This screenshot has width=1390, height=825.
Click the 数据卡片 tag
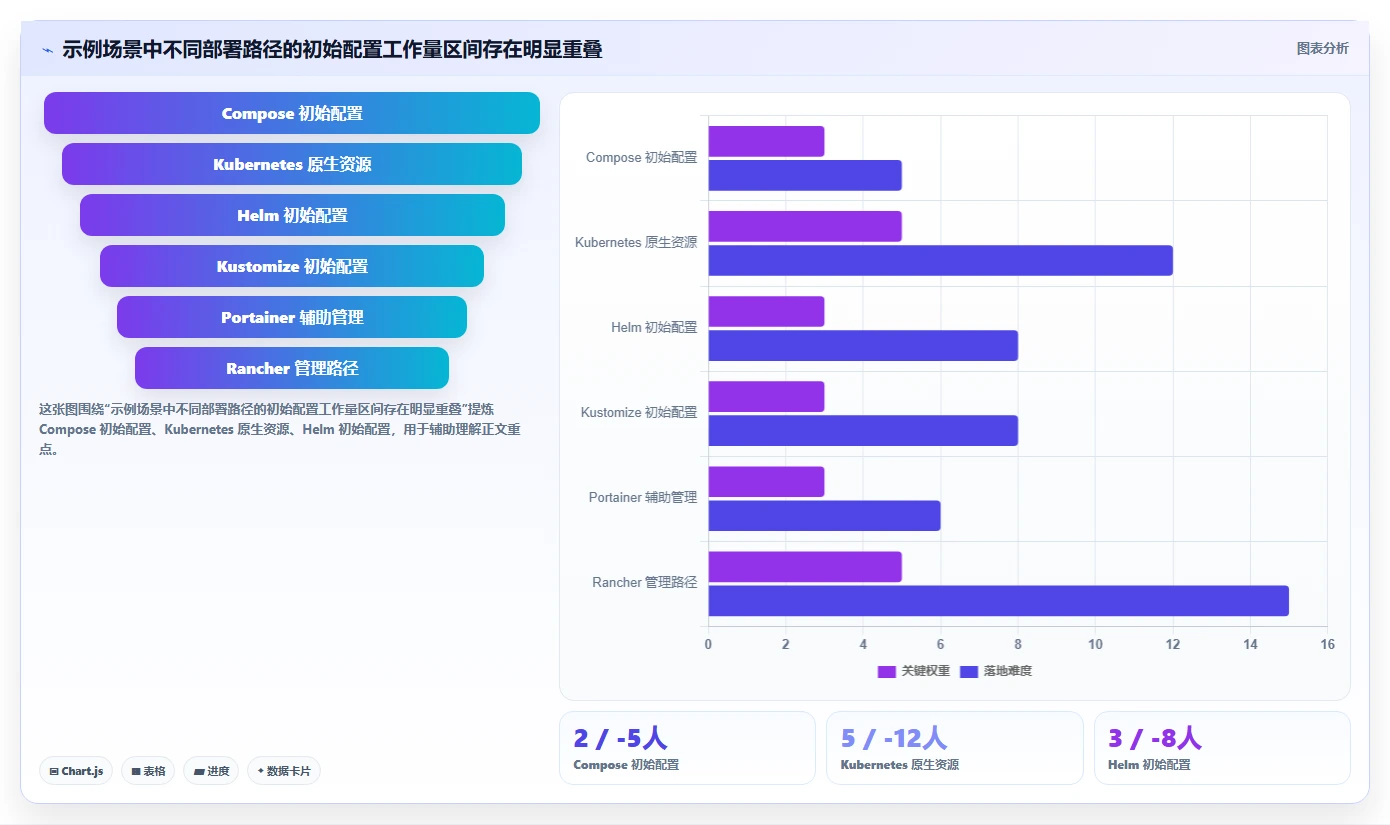(284, 771)
